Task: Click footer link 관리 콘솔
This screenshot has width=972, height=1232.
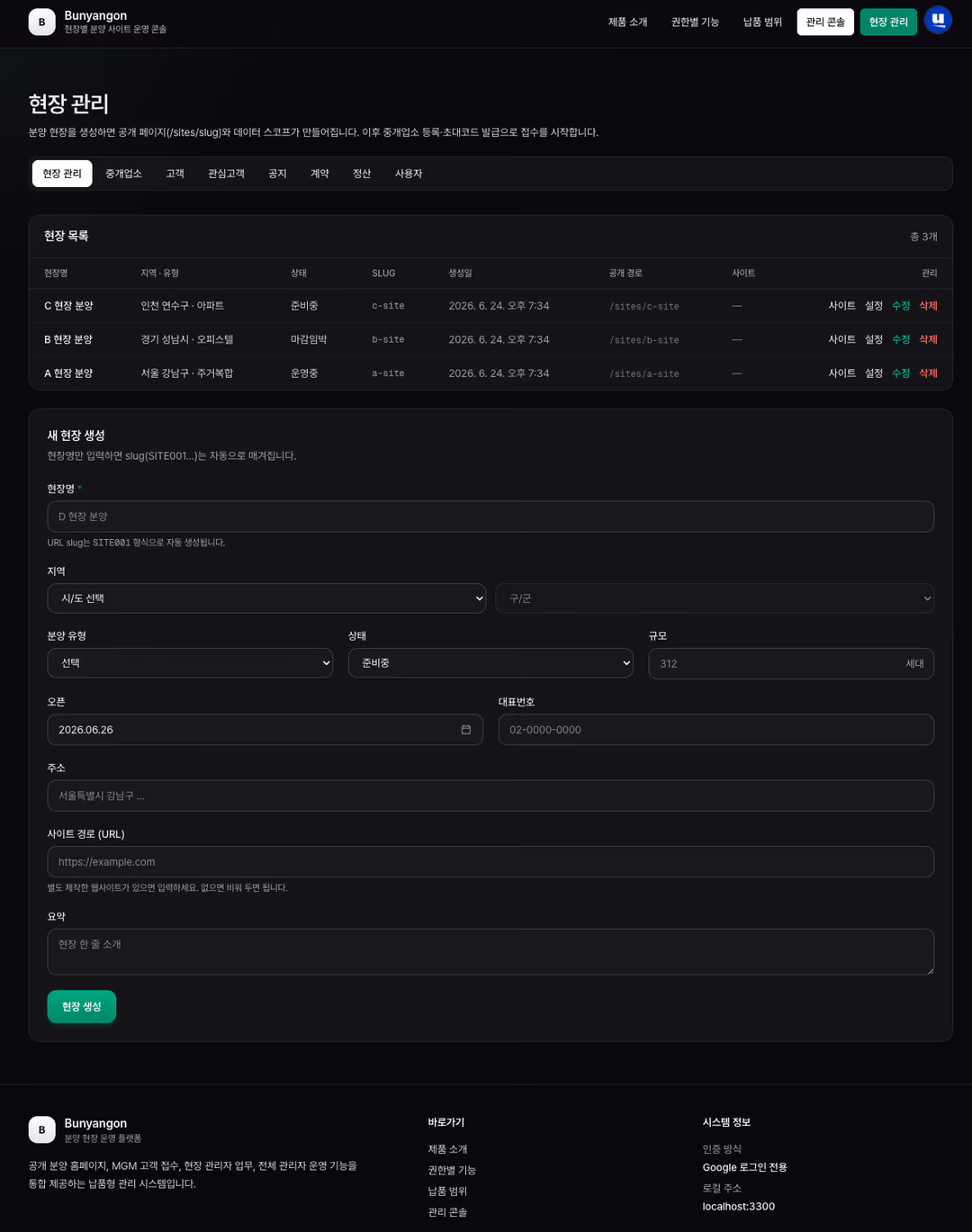Action: pos(447,1212)
